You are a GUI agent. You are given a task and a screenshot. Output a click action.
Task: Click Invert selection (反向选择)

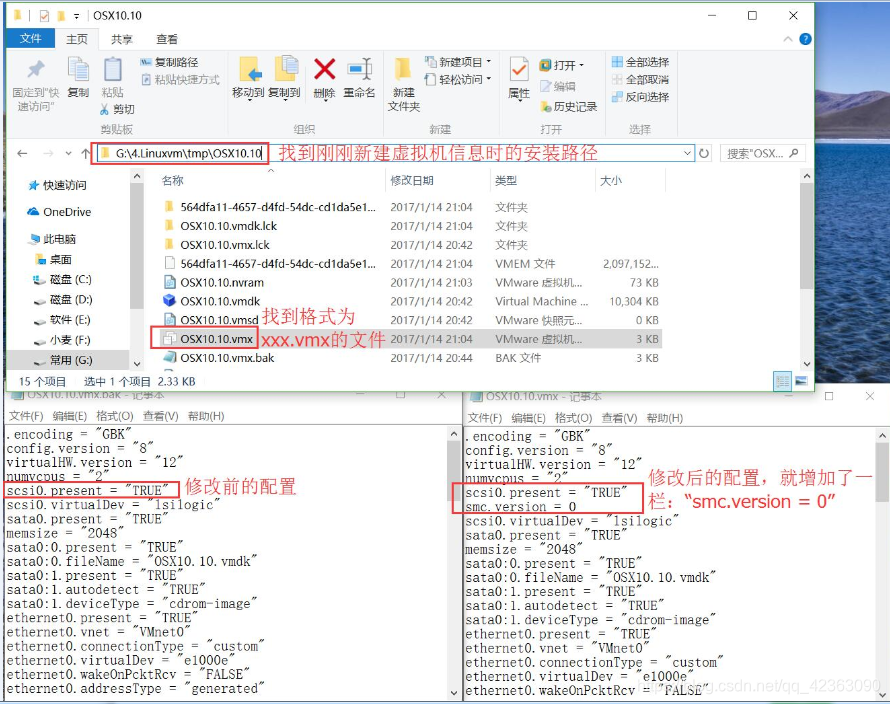[x=640, y=97]
